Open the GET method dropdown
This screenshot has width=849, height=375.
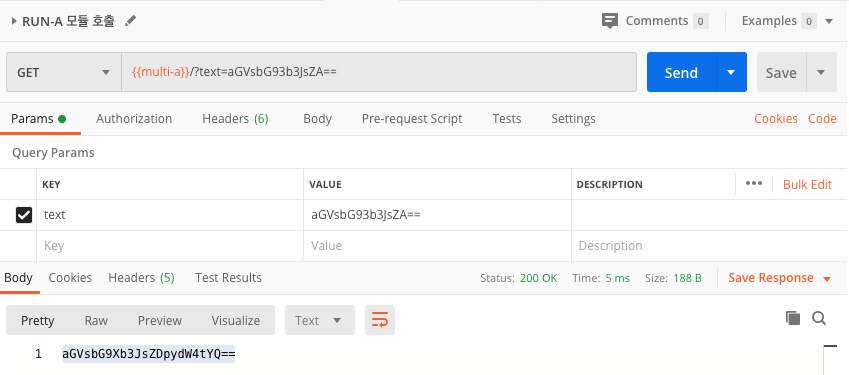click(x=63, y=72)
